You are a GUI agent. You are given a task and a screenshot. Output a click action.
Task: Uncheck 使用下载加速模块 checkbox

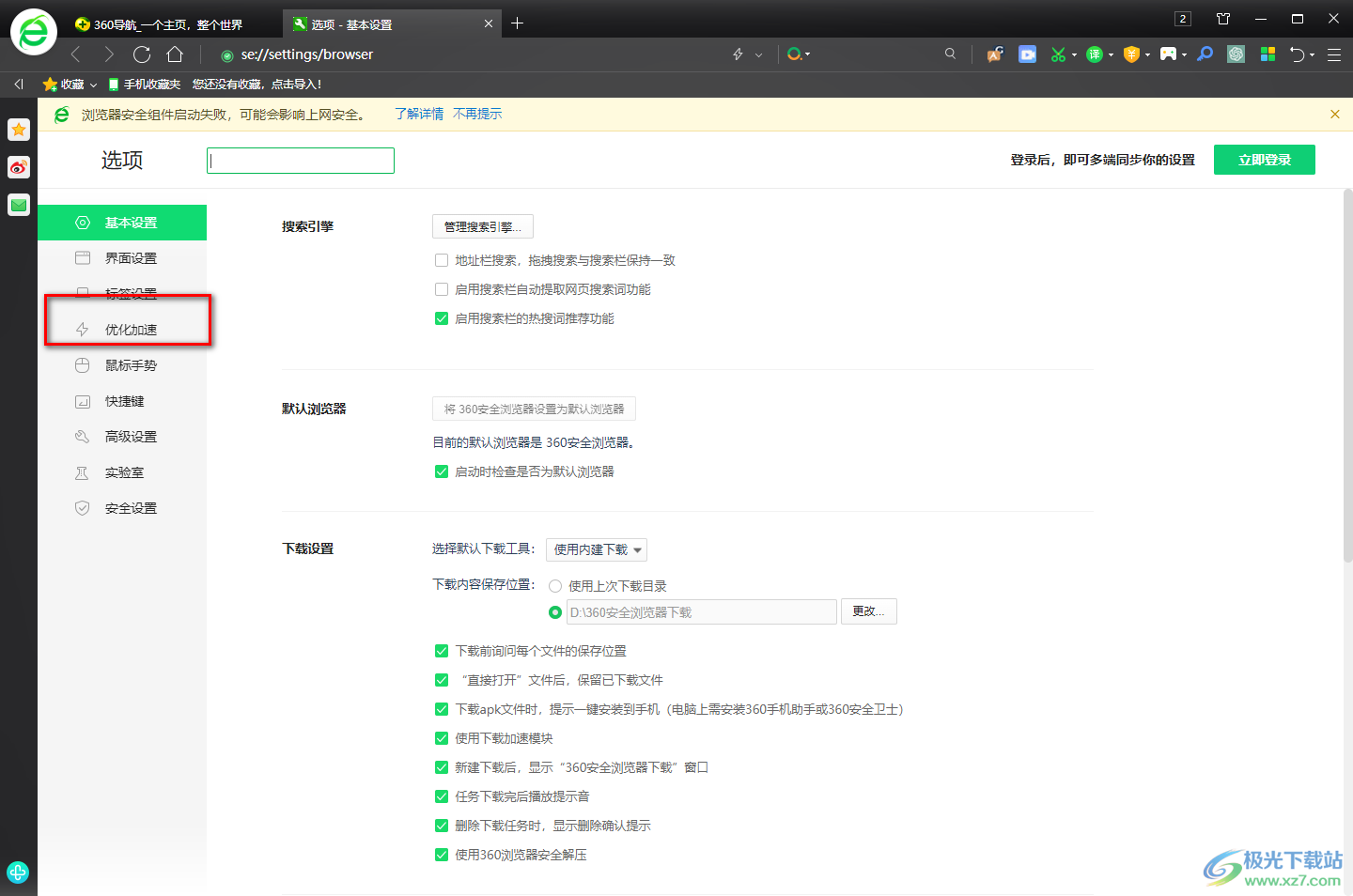pos(442,738)
